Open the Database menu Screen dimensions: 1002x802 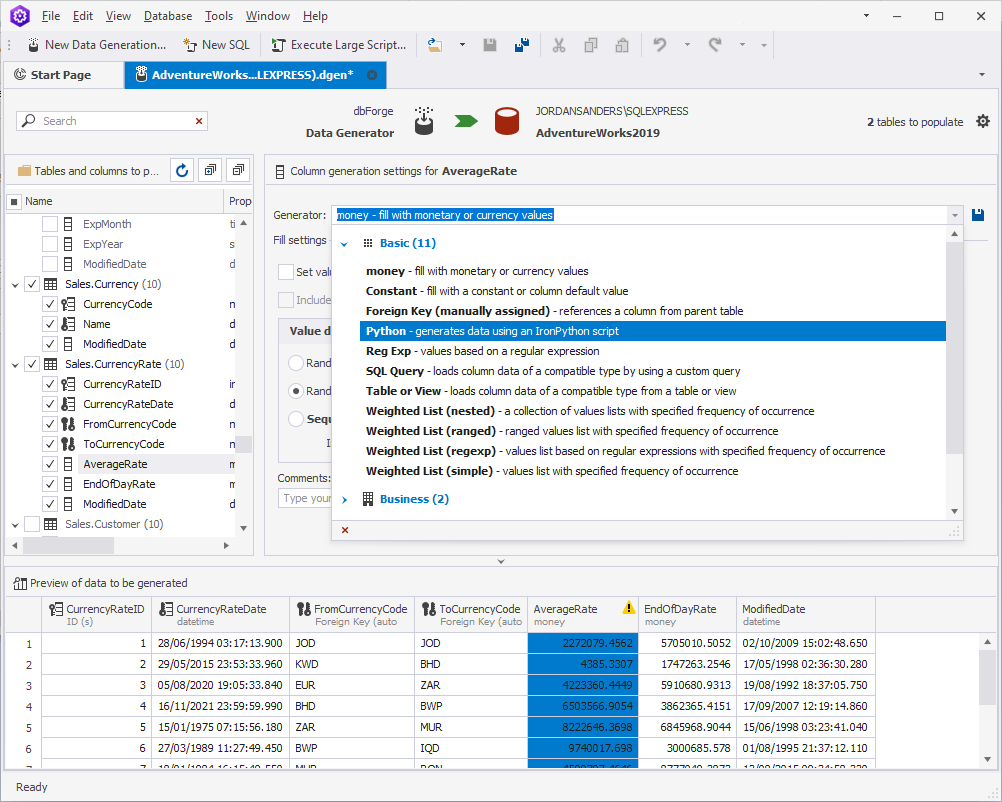point(167,16)
